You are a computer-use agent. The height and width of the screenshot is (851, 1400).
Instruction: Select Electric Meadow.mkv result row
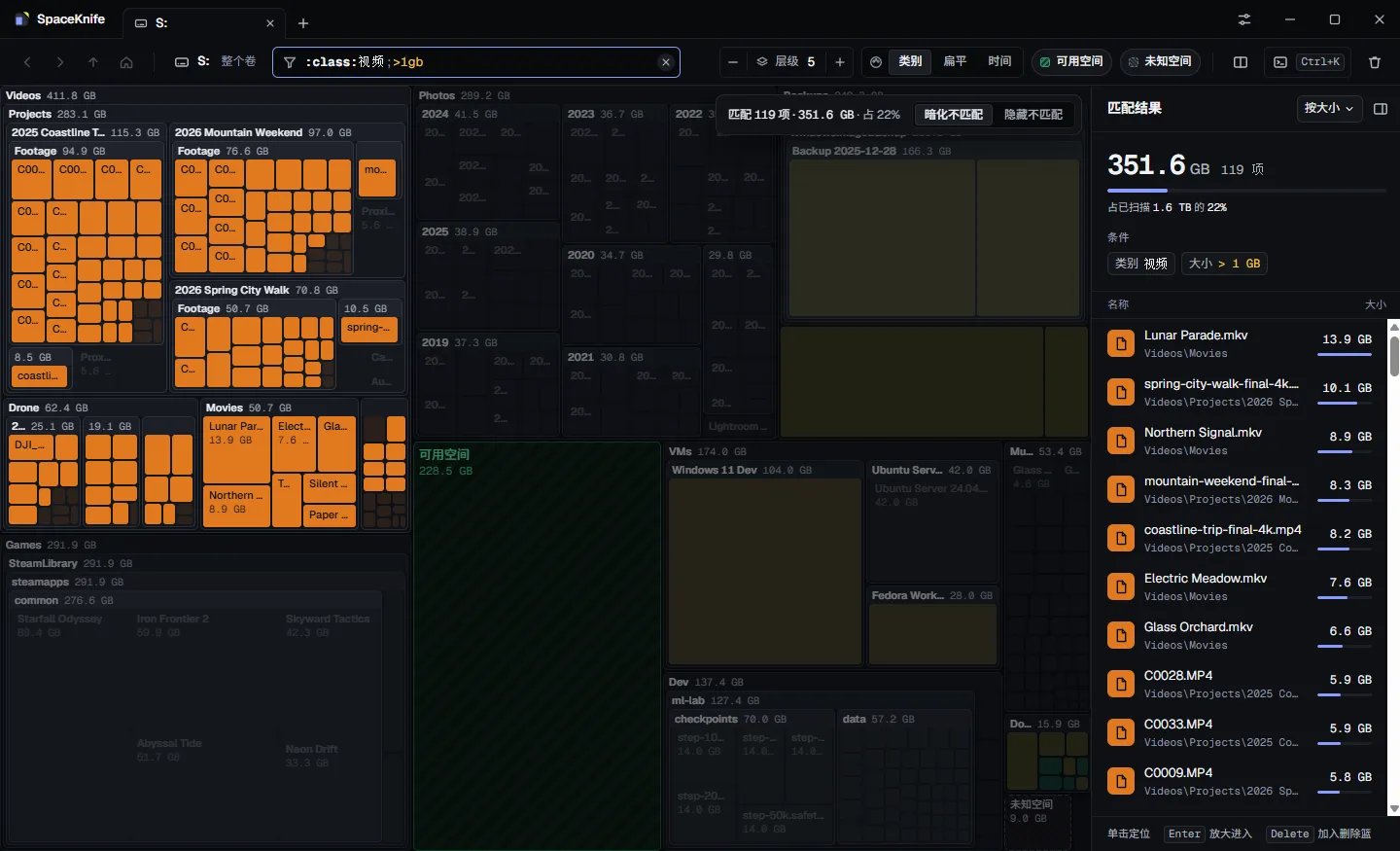click(1240, 586)
